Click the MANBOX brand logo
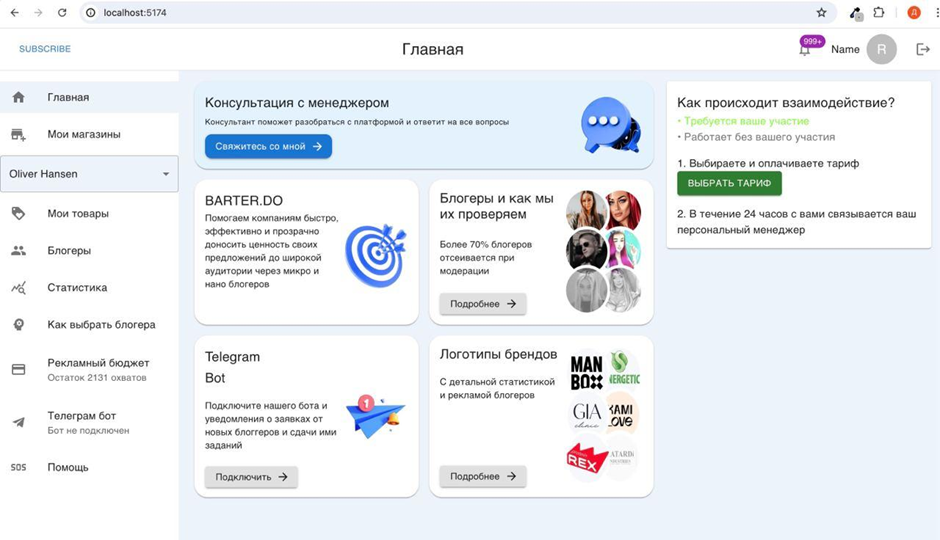This screenshot has height=540, width=940. click(x=586, y=373)
